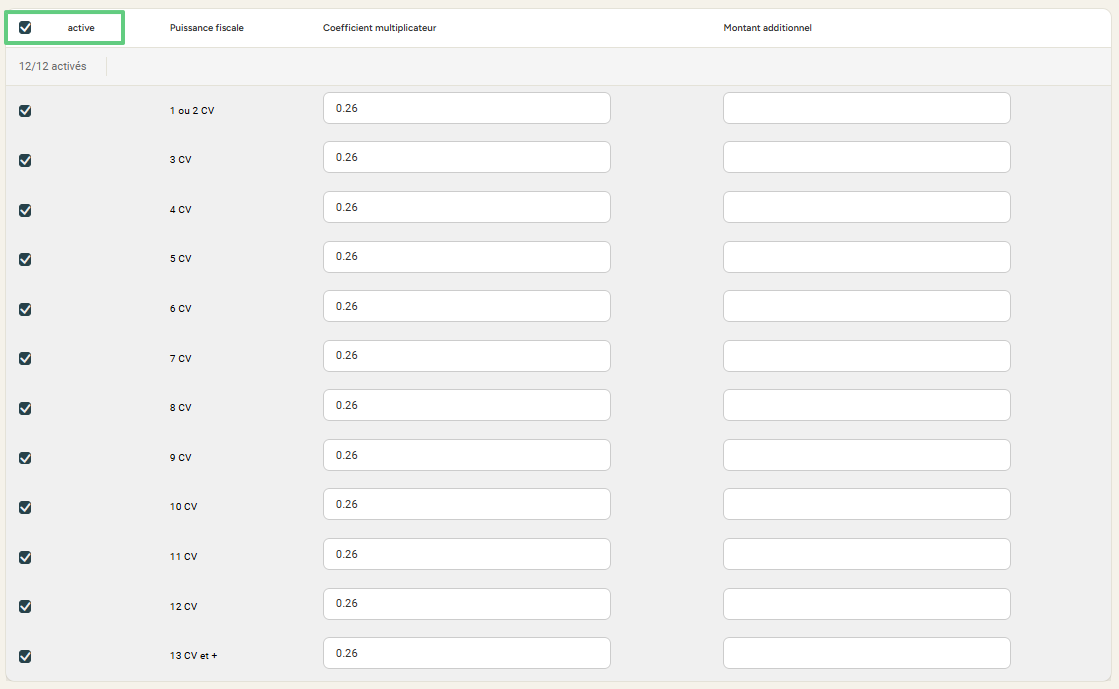Click the '12/12 activés' counter text

53,66
